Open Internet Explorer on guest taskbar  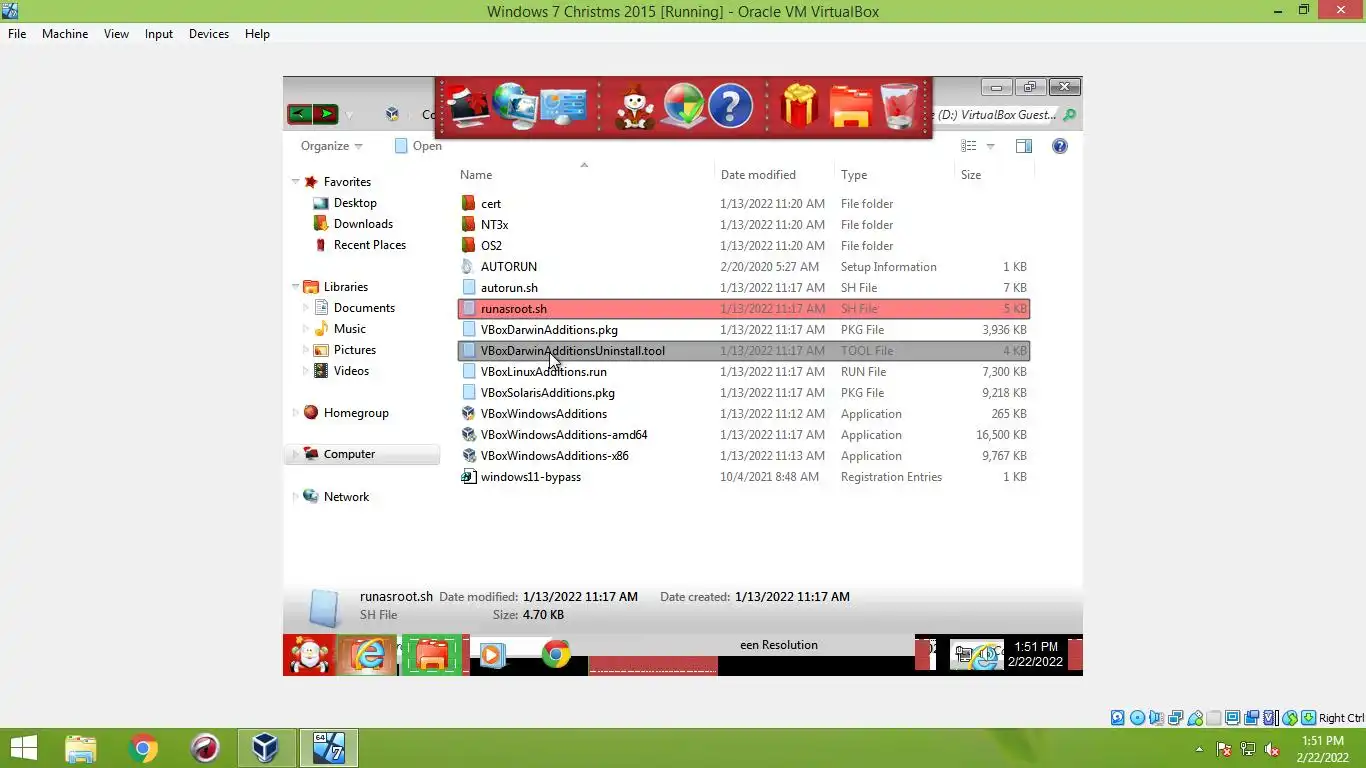coord(368,656)
